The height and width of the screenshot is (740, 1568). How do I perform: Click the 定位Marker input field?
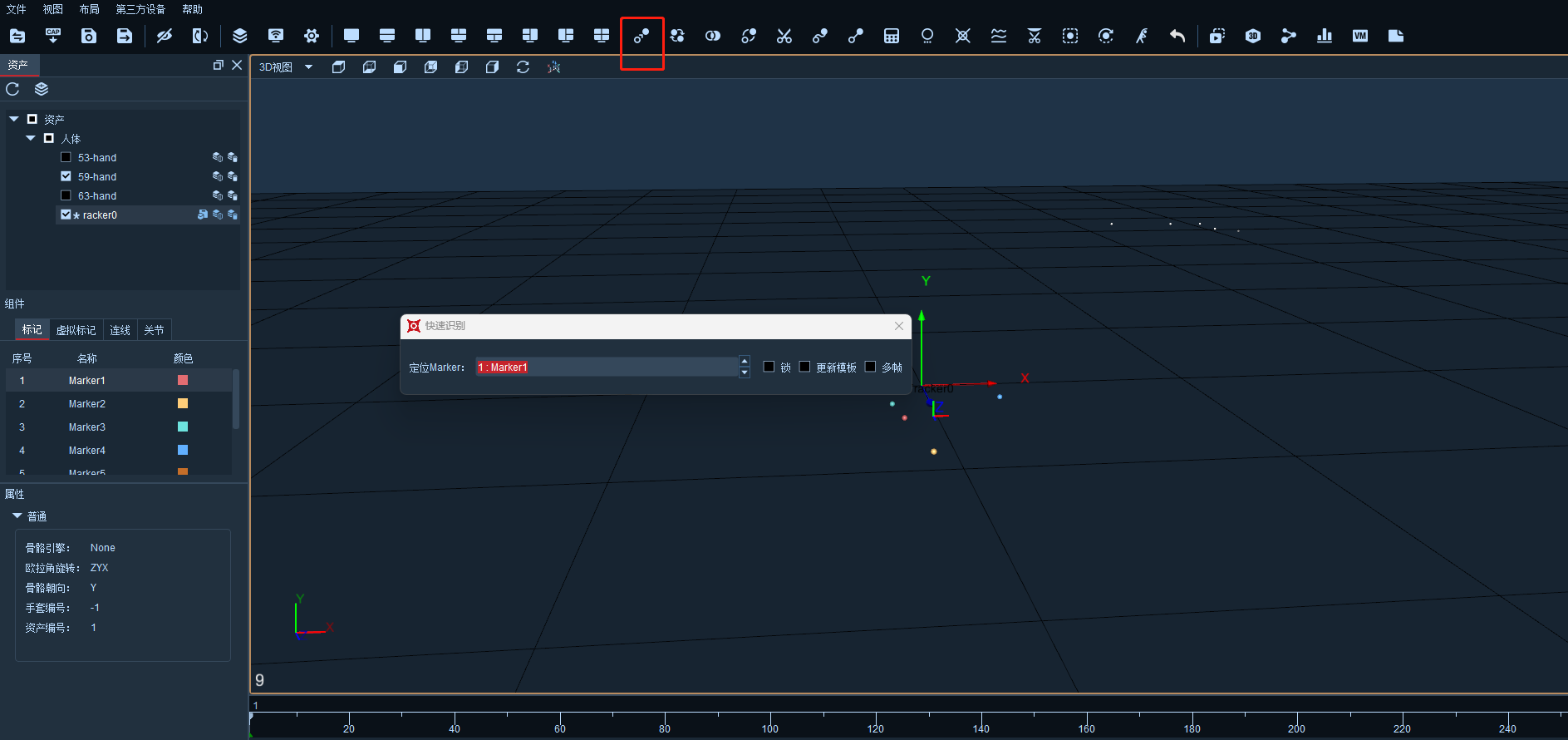607,367
